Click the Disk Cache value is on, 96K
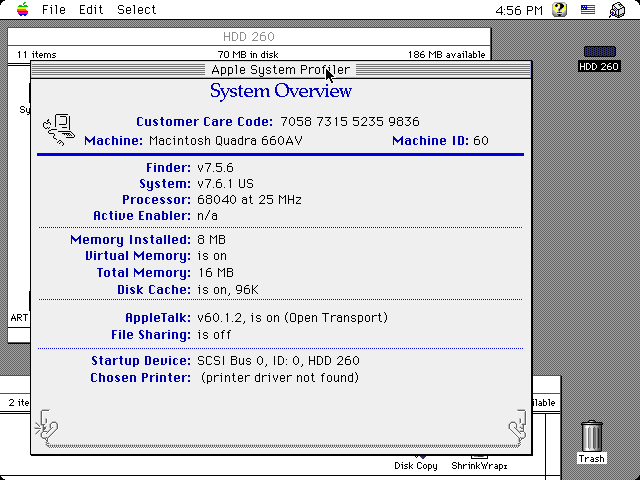 (228, 290)
